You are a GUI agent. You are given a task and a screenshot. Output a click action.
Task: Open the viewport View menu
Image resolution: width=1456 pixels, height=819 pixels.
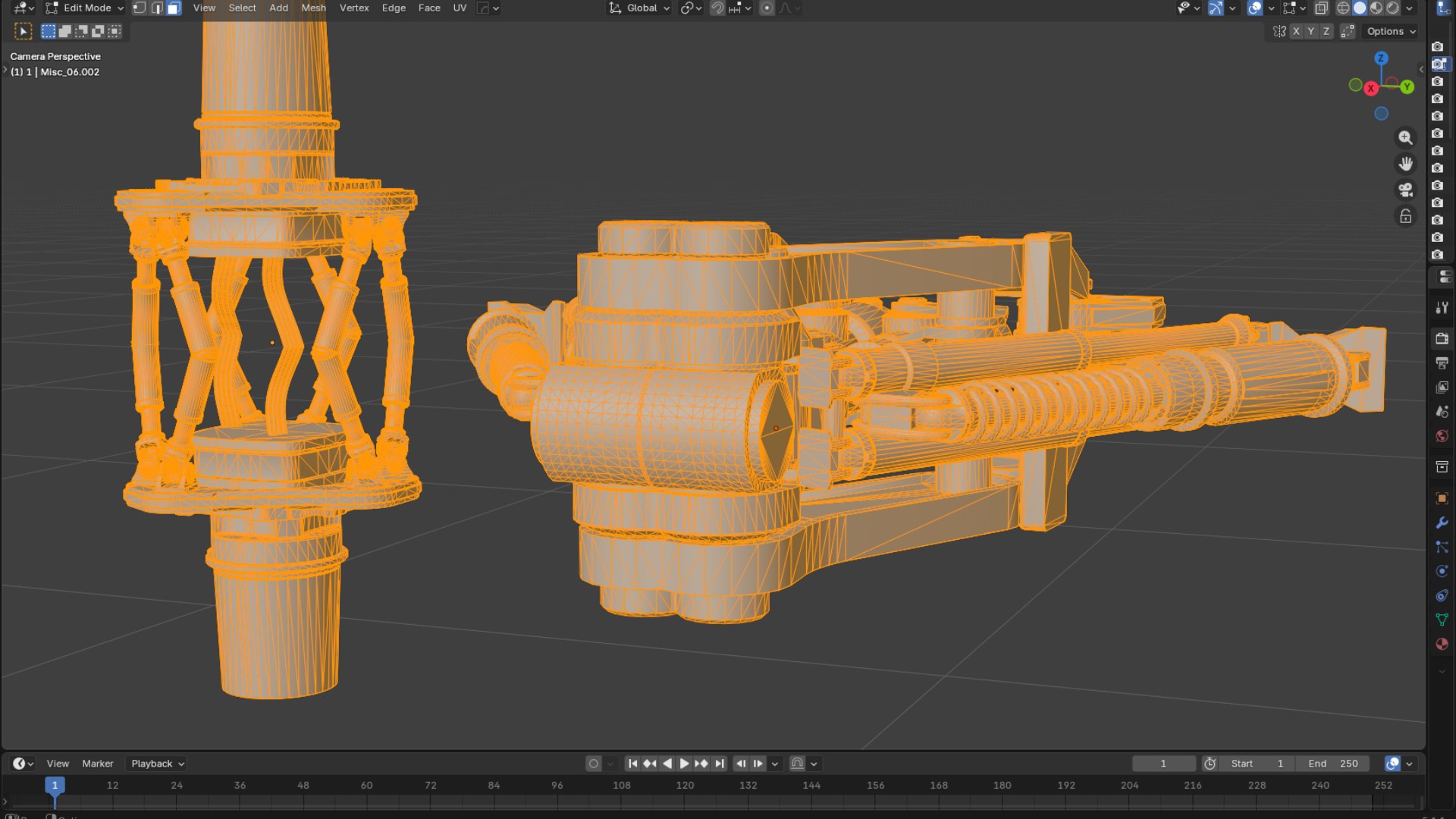click(x=204, y=8)
